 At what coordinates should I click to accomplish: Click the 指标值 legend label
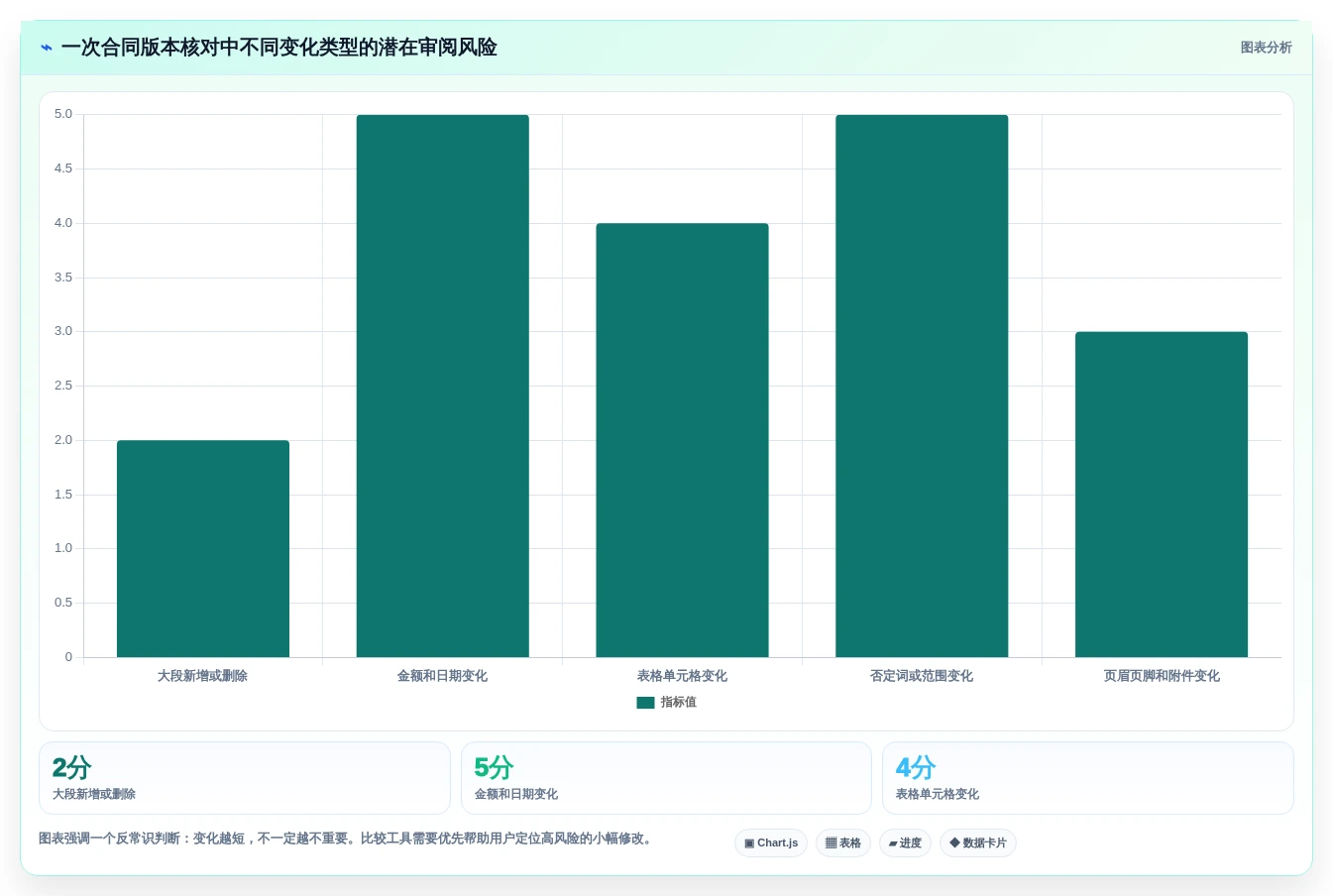click(679, 703)
